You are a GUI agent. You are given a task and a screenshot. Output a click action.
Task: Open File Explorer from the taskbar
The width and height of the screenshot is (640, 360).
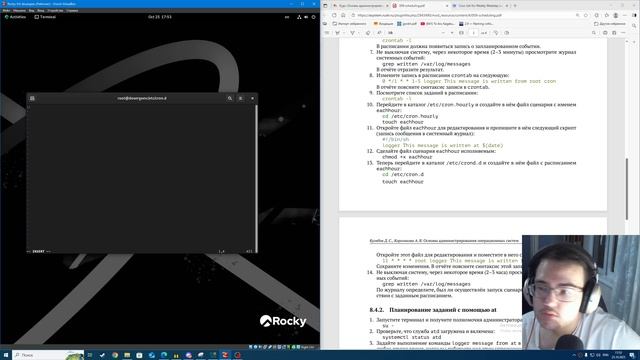[x=127, y=355]
